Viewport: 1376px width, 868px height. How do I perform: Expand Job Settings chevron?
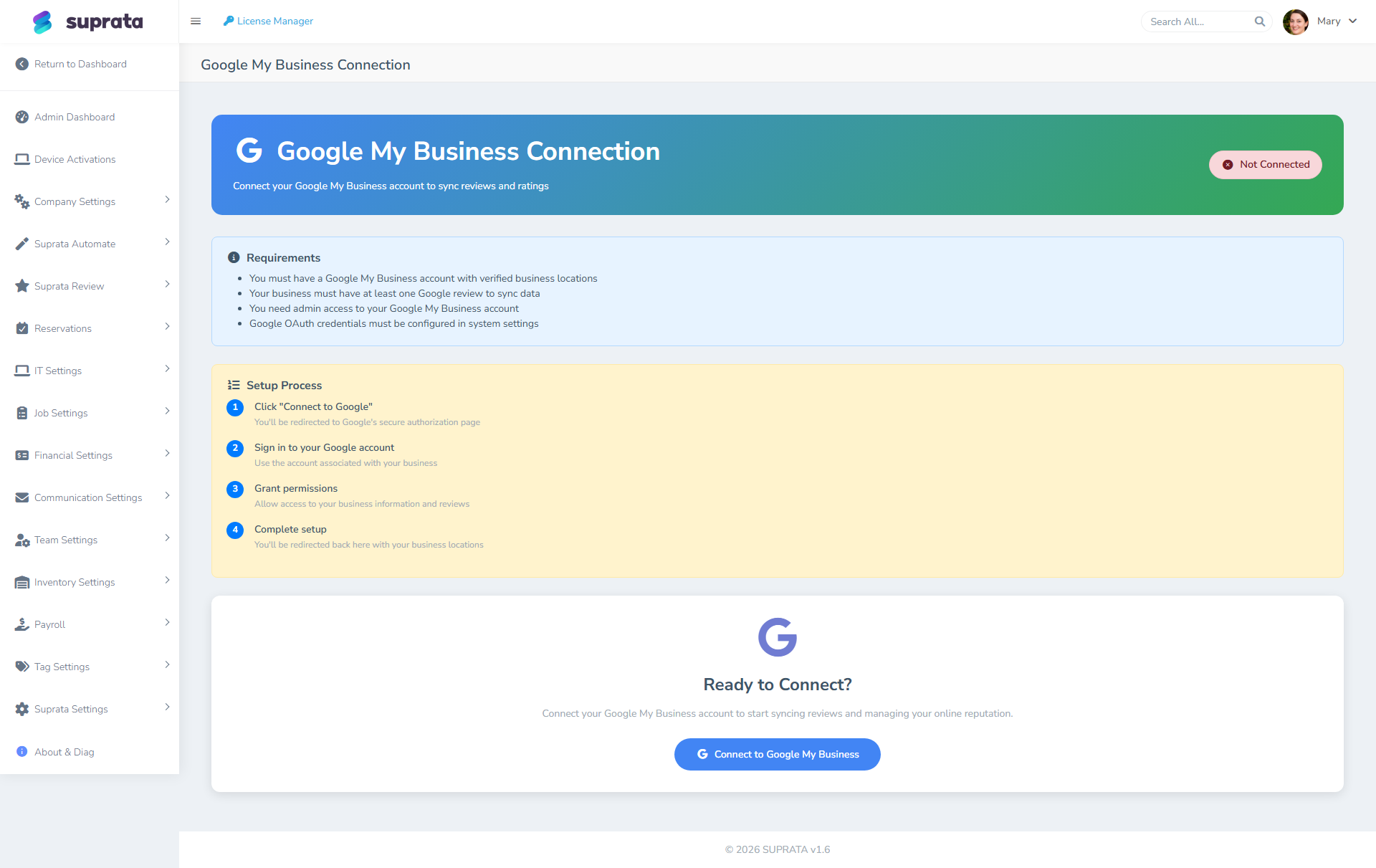[x=167, y=411]
